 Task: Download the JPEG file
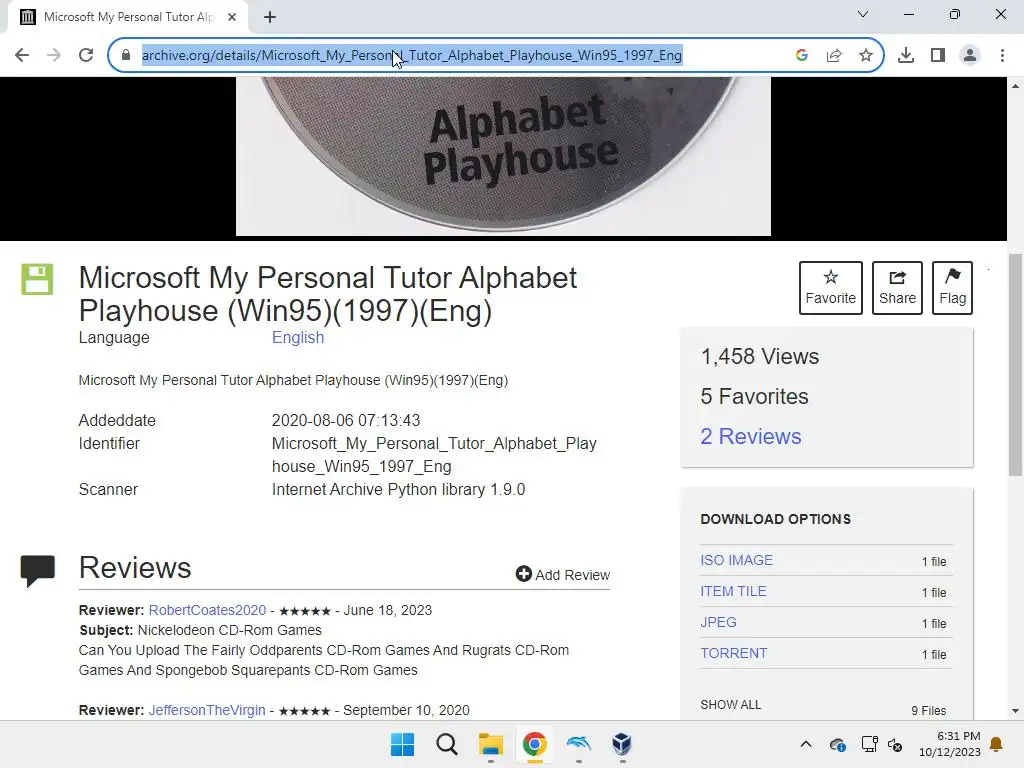click(x=718, y=622)
